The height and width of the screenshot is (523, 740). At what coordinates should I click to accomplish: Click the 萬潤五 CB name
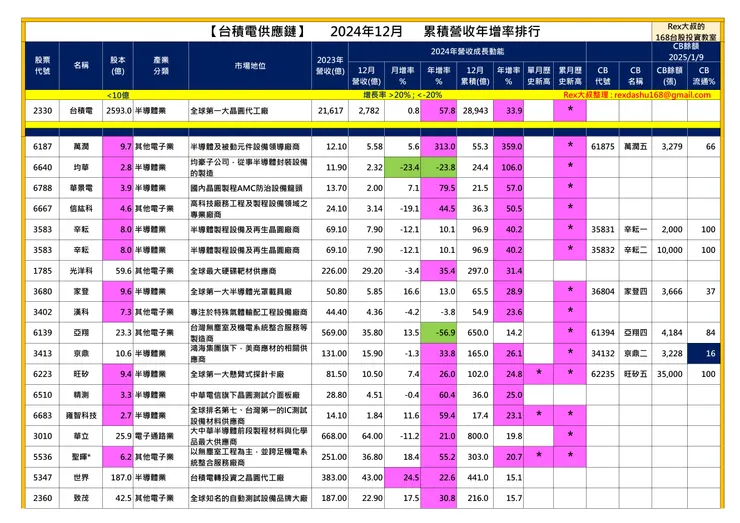pyautogui.click(x=635, y=146)
